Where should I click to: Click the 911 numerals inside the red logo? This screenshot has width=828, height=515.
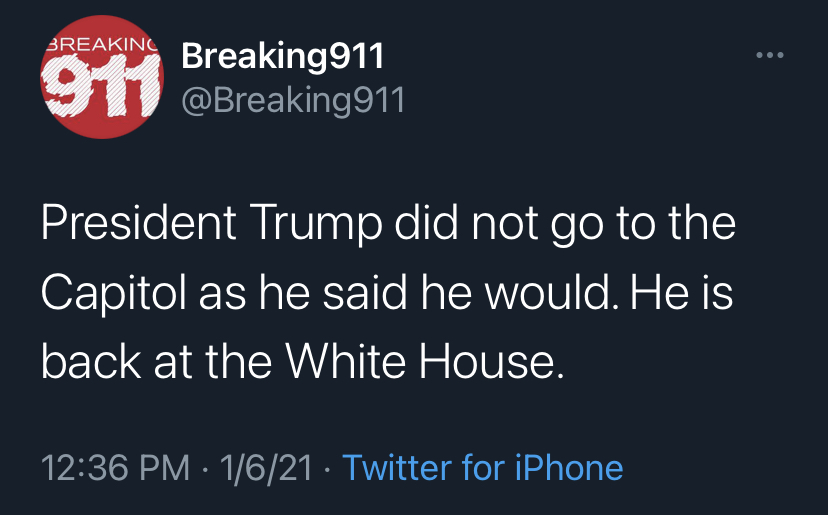coord(101,86)
